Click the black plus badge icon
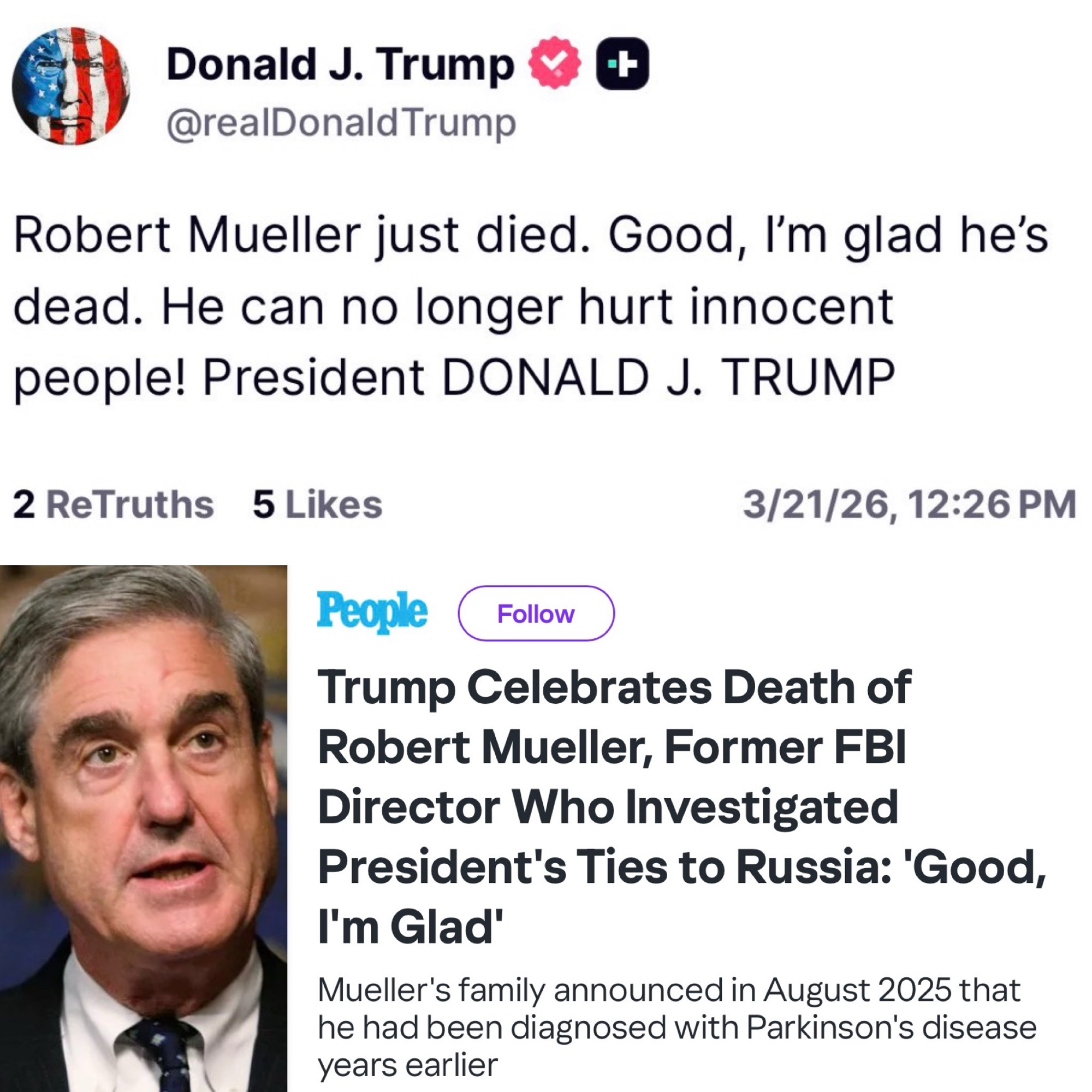The image size is (1092, 1092). coord(622,64)
